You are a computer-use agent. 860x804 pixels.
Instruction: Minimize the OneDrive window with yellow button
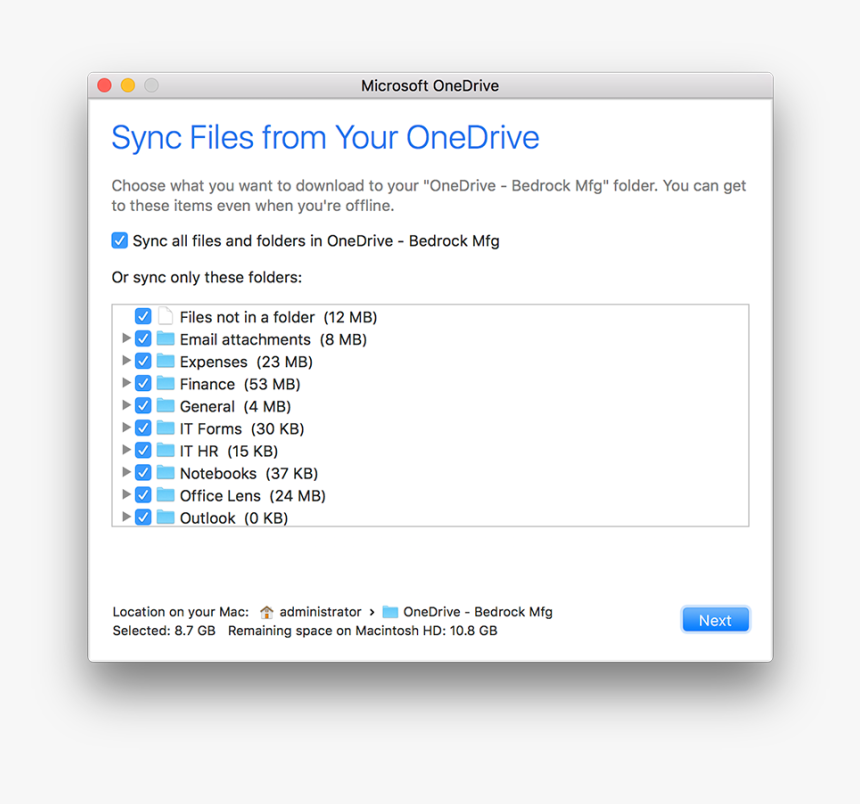(128, 86)
